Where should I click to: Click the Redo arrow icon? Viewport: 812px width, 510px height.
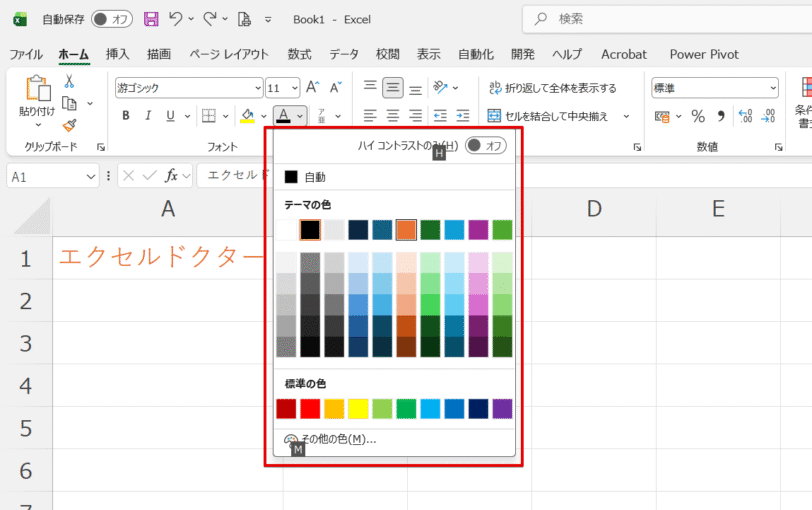tap(210, 19)
